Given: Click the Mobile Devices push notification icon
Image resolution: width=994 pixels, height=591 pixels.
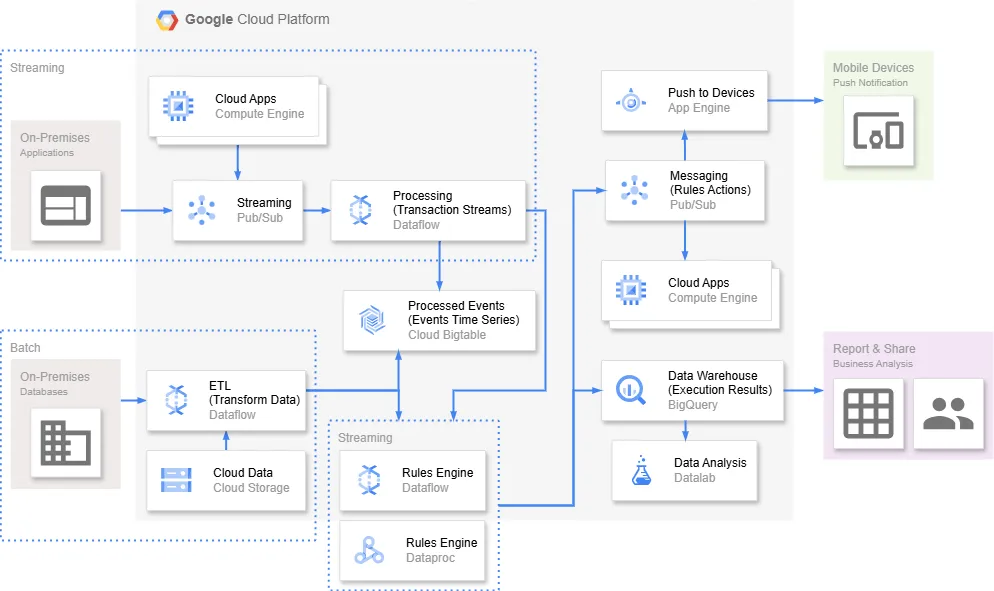Looking at the screenshot, I should [878, 131].
